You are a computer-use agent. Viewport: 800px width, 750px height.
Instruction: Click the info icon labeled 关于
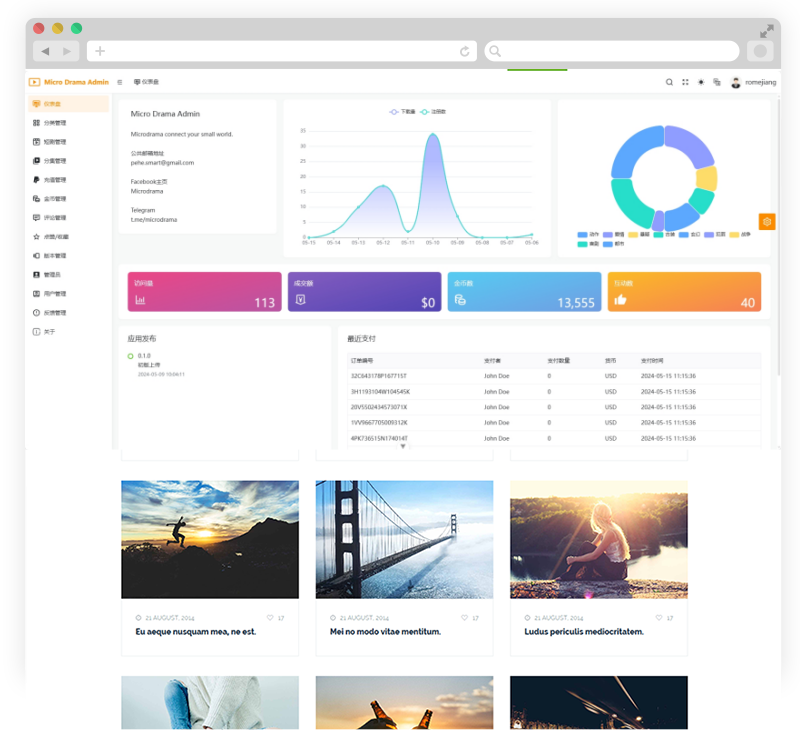[36, 331]
